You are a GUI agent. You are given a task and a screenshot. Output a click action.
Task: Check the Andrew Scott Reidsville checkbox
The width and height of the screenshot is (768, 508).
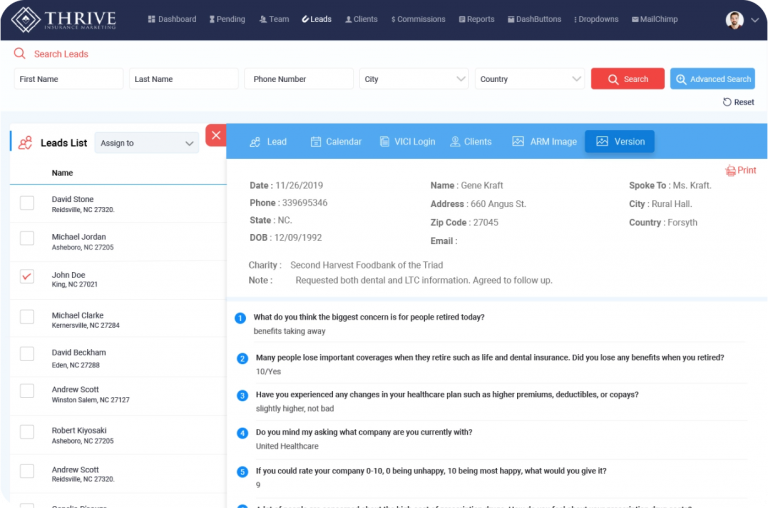click(27, 471)
